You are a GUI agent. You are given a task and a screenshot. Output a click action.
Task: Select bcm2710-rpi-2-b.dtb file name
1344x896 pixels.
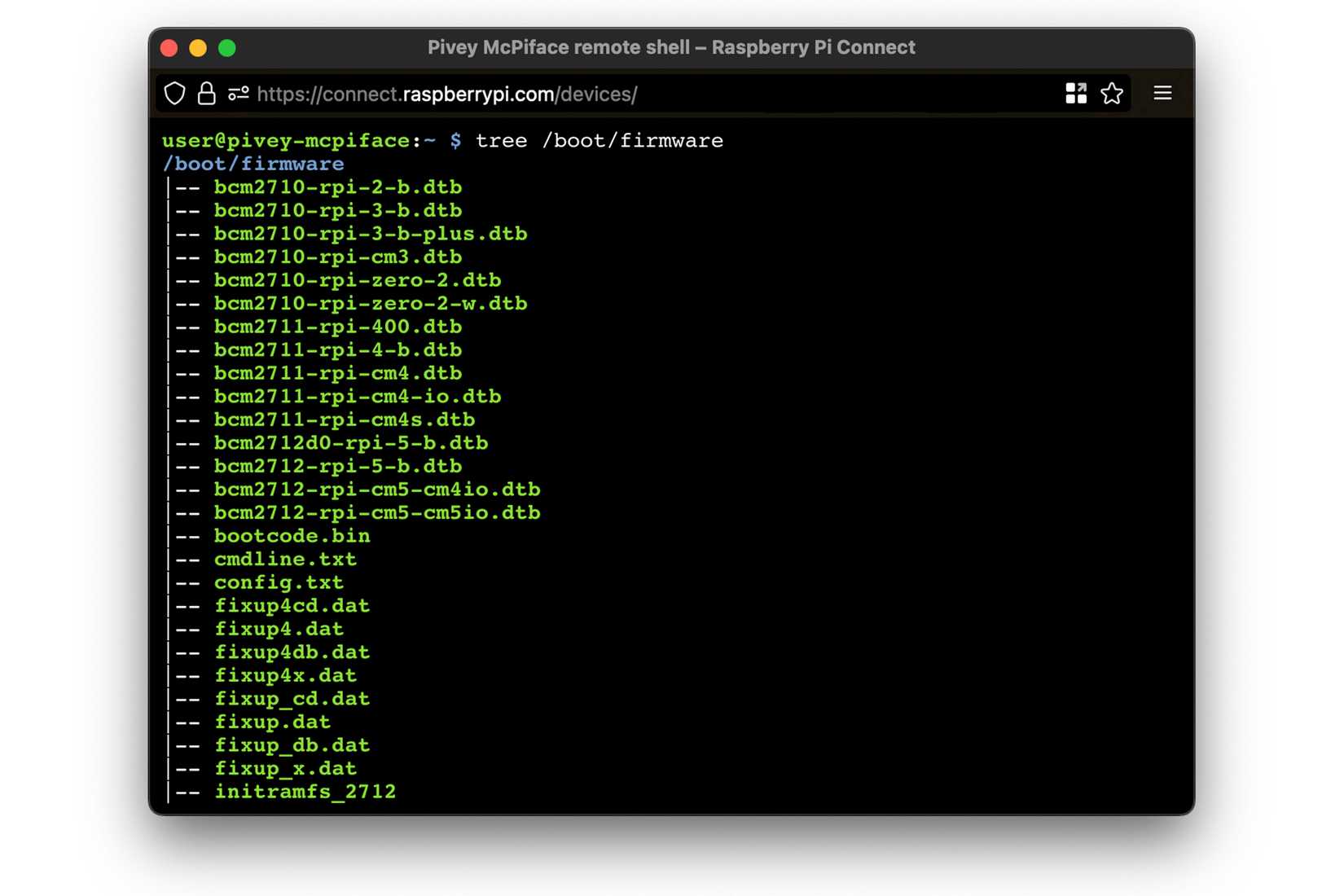tap(338, 187)
